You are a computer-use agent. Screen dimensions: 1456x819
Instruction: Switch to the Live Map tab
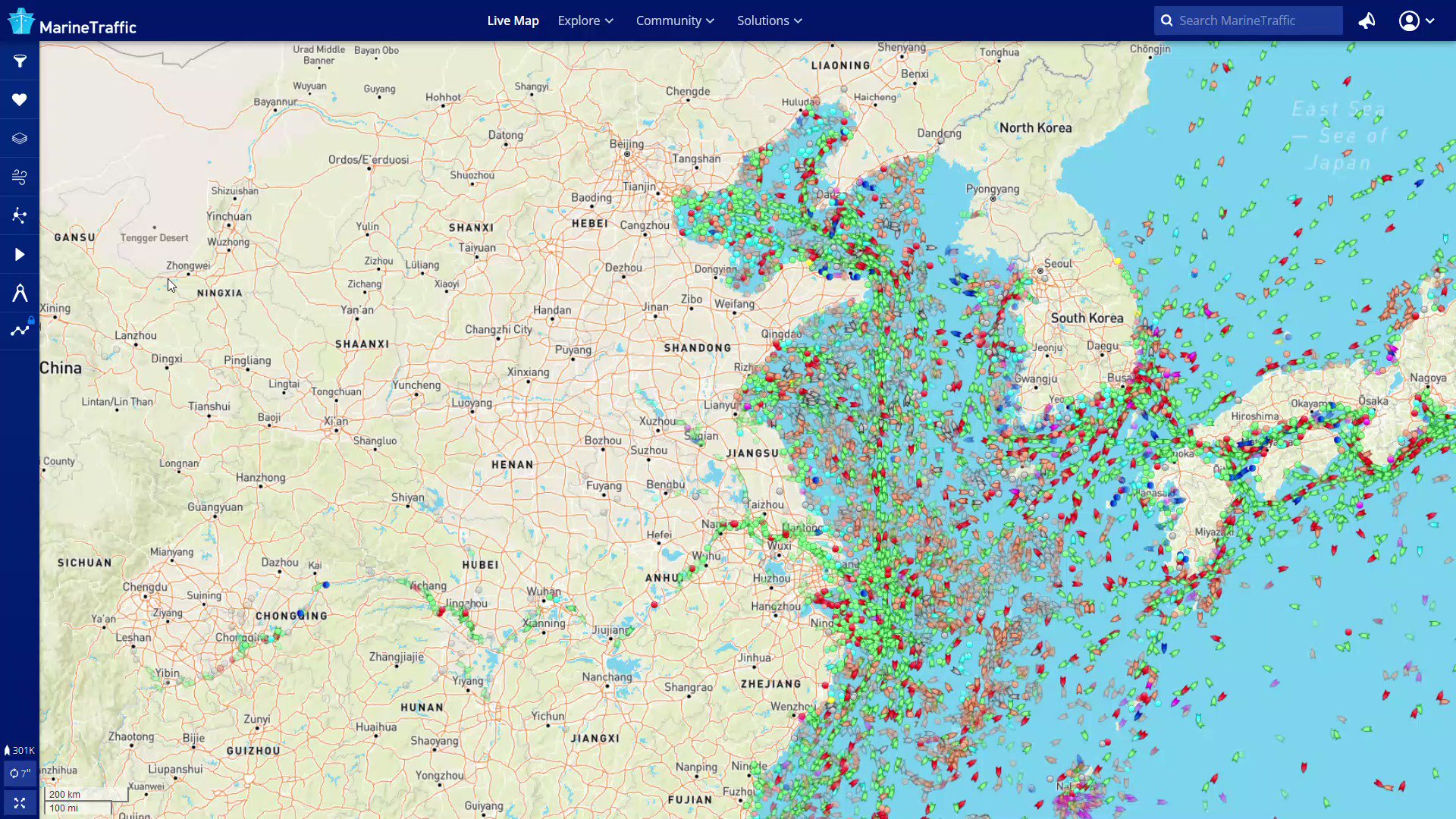tap(513, 20)
